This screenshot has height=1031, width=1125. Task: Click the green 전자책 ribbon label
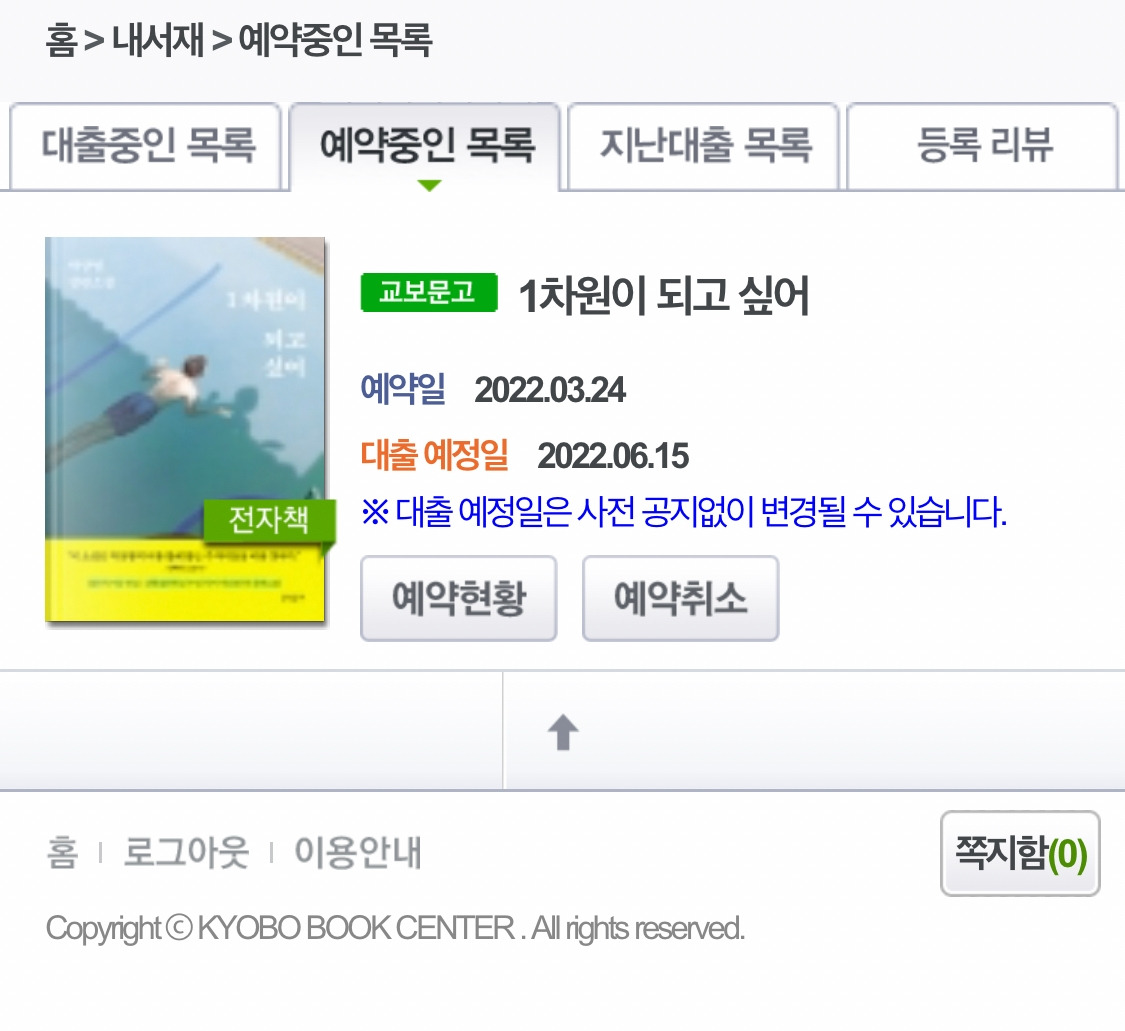[270, 520]
